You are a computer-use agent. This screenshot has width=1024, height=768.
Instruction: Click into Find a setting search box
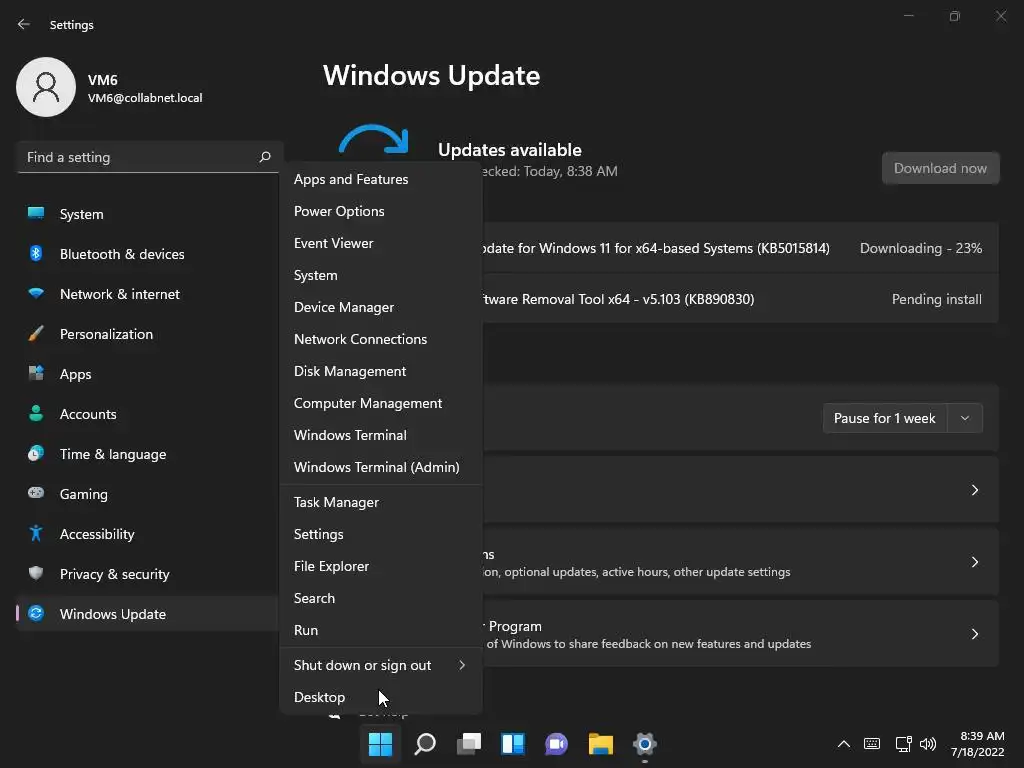[x=150, y=157]
